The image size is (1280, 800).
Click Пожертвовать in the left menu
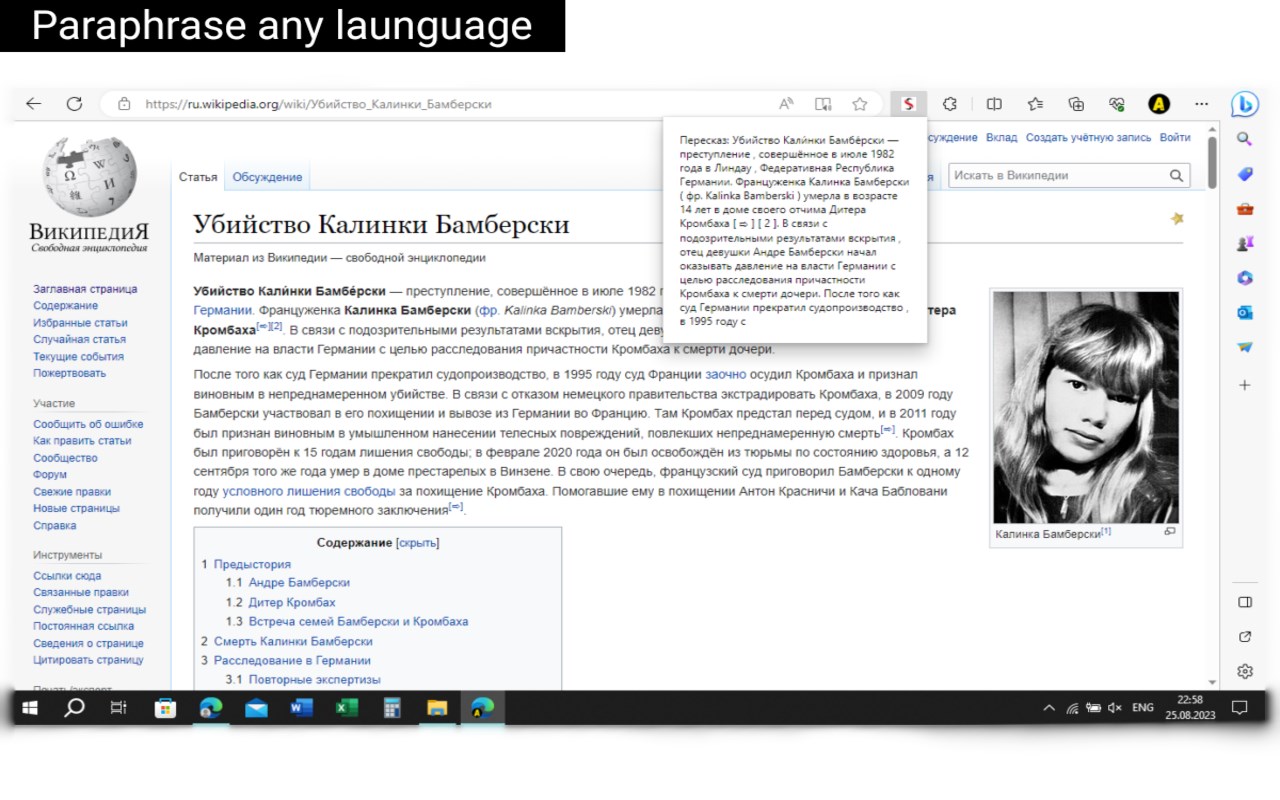coord(69,373)
